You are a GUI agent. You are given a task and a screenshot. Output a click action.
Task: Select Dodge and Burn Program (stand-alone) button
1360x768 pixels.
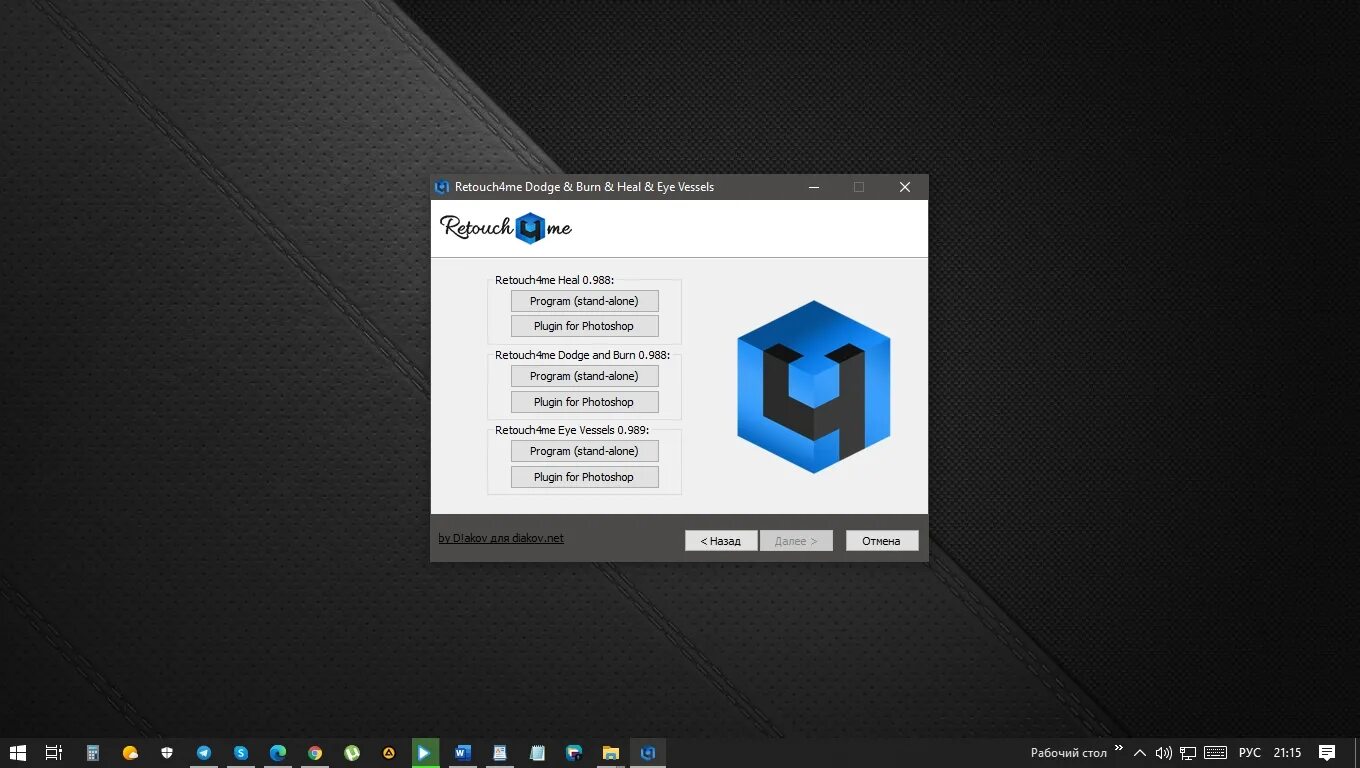click(584, 376)
